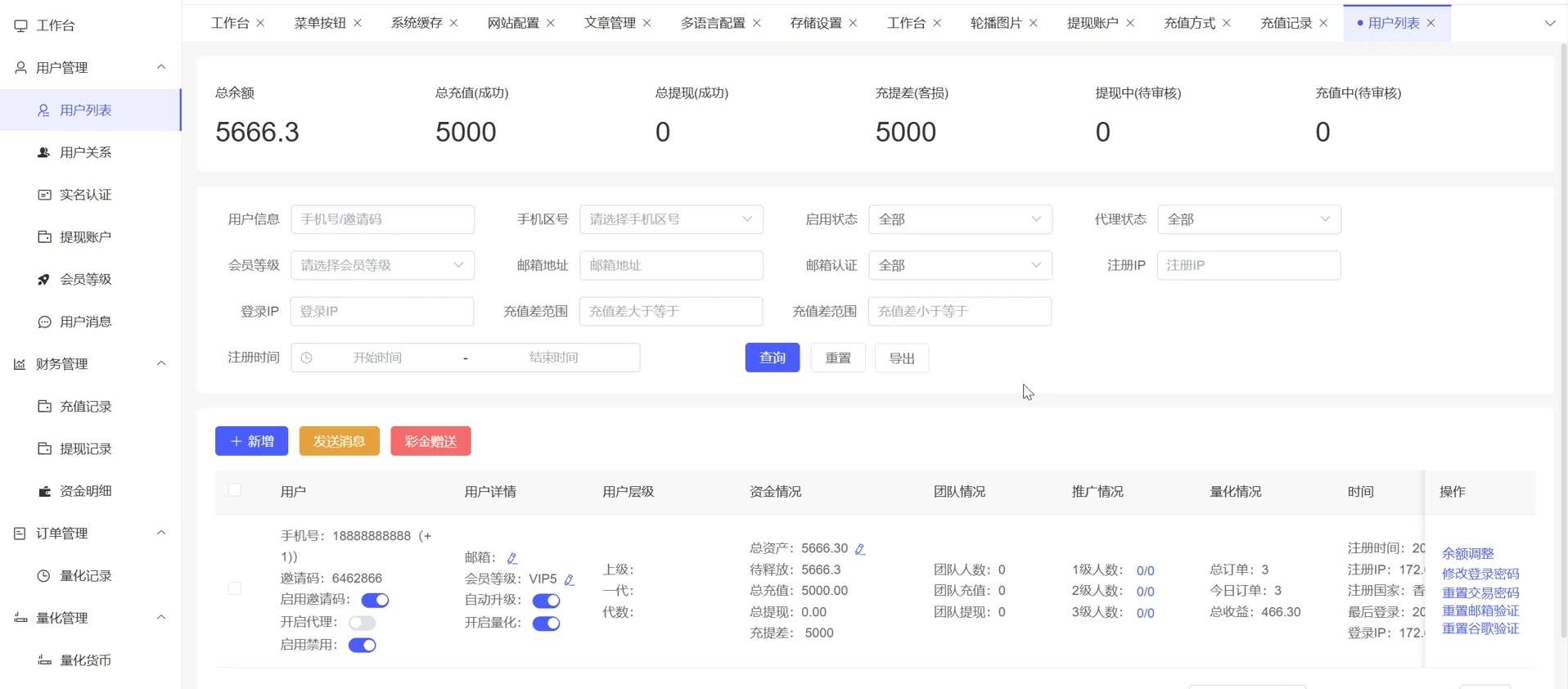The width and height of the screenshot is (1568, 689).
Task: Open the 手机区号 dropdown
Action: tap(670, 219)
